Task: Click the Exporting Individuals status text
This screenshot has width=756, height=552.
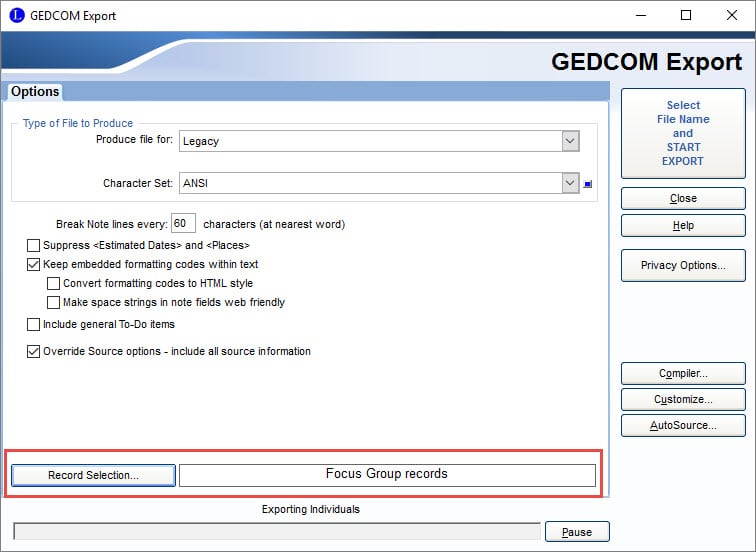Action: click(310, 509)
